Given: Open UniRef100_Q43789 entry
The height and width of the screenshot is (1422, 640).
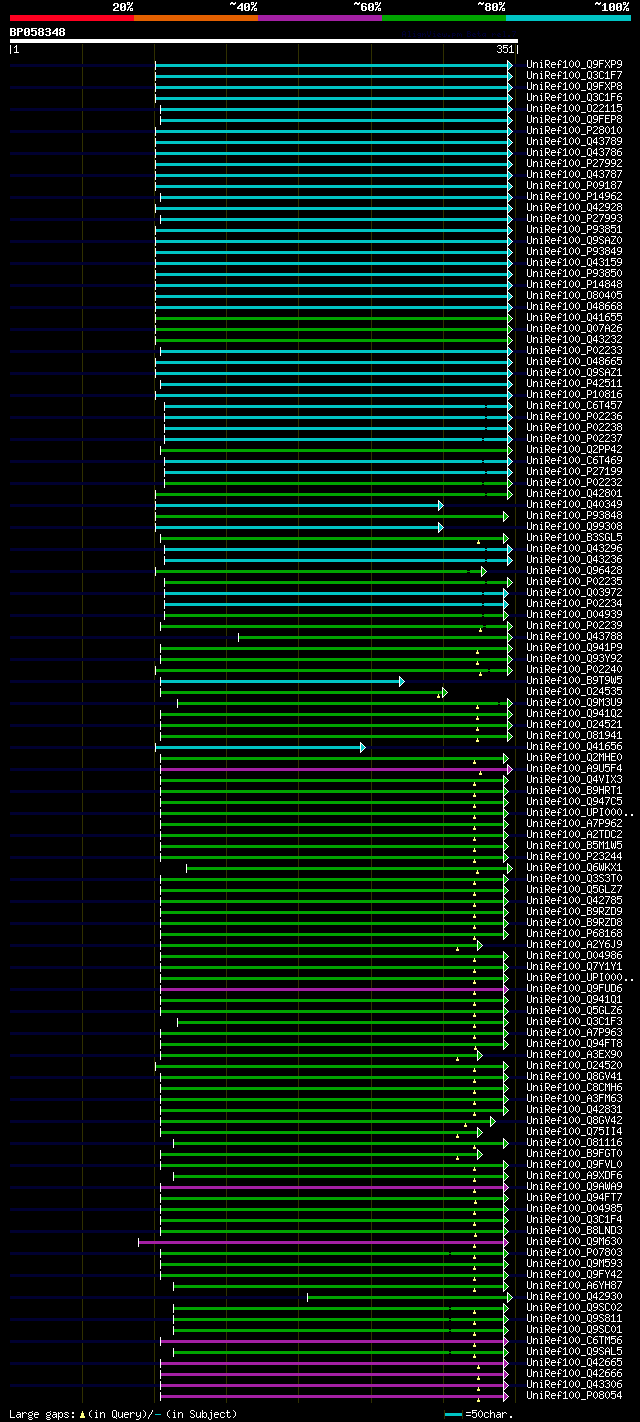Looking at the screenshot, I should (574, 142).
